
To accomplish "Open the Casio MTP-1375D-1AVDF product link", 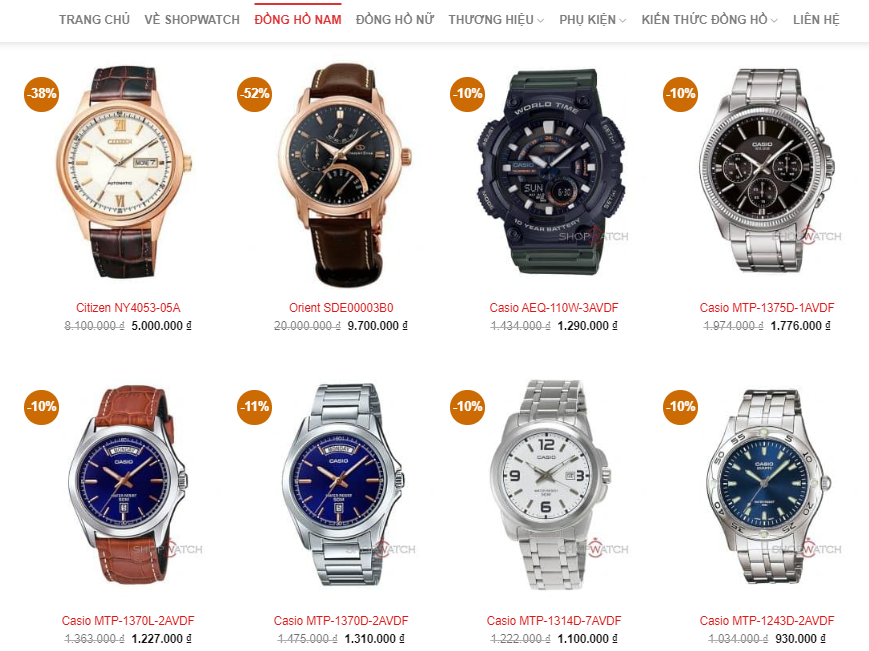I will click(766, 307).
